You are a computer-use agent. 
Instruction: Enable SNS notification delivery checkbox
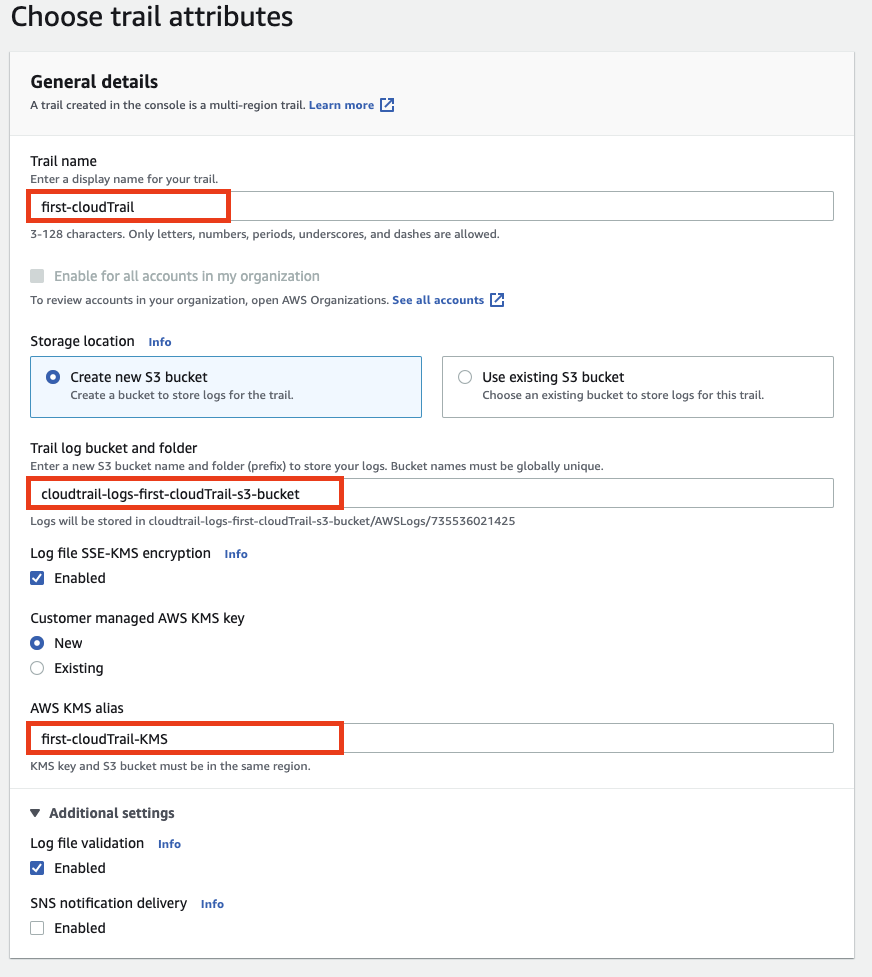tap(37, 928)
